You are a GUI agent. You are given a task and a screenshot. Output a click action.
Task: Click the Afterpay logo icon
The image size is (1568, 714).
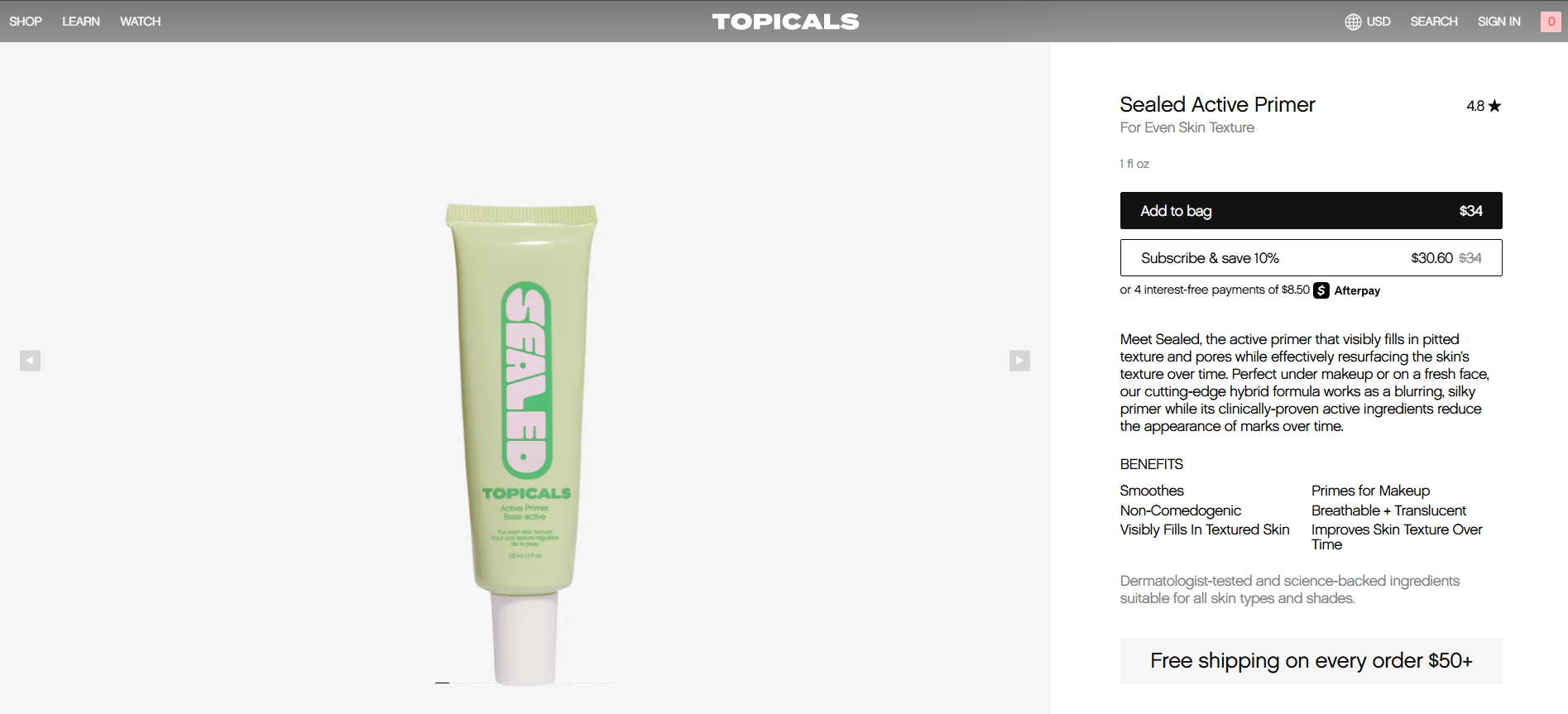(x=1321, y=290)
